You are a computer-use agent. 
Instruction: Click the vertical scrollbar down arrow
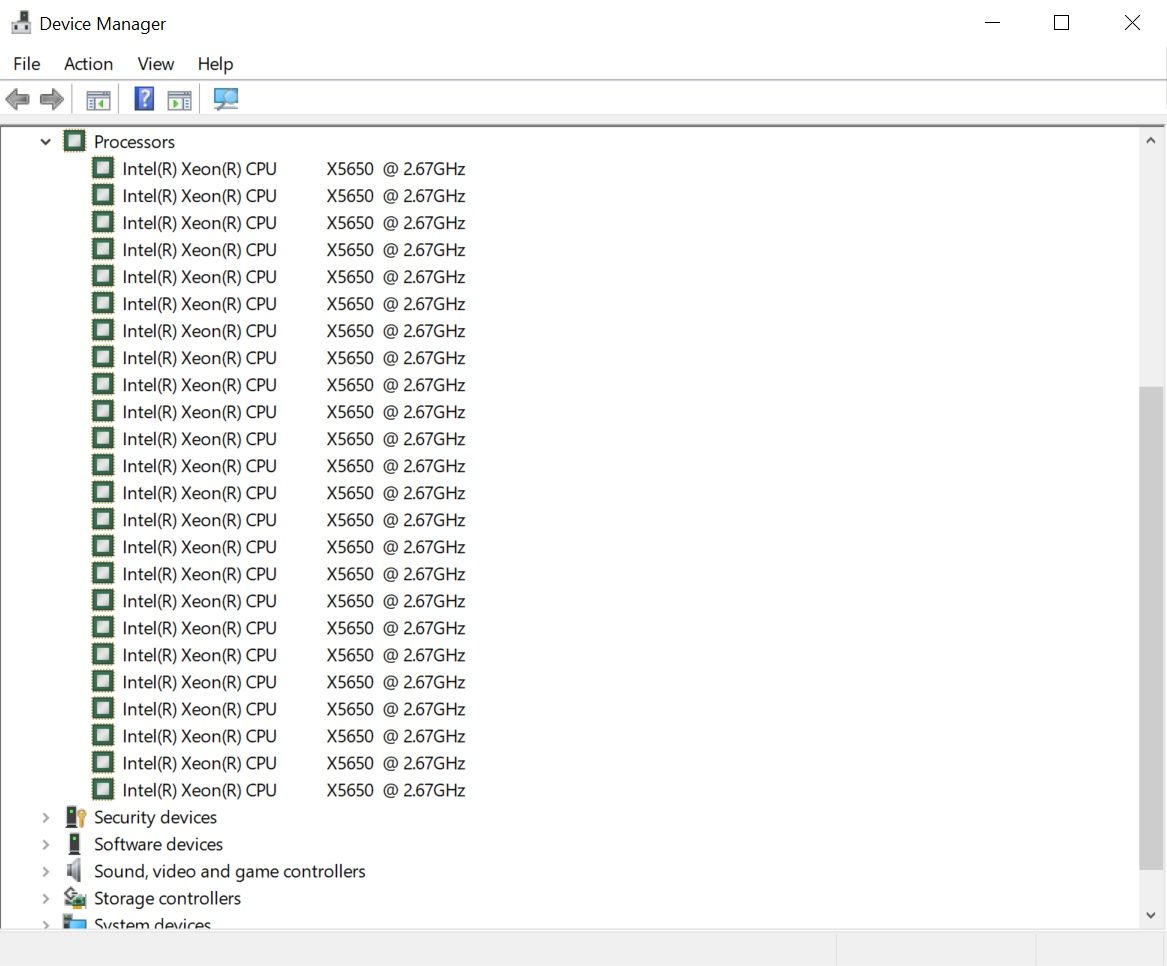click(x=1151, y=915)
